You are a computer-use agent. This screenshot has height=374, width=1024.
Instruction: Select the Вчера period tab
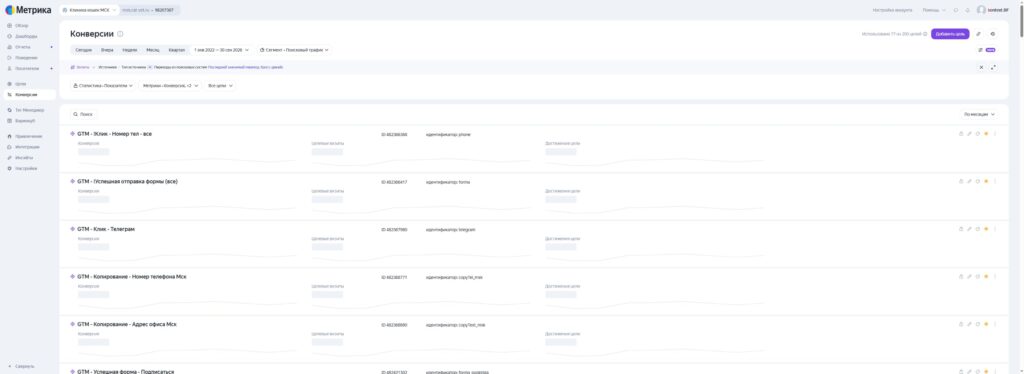pos(107,50)
